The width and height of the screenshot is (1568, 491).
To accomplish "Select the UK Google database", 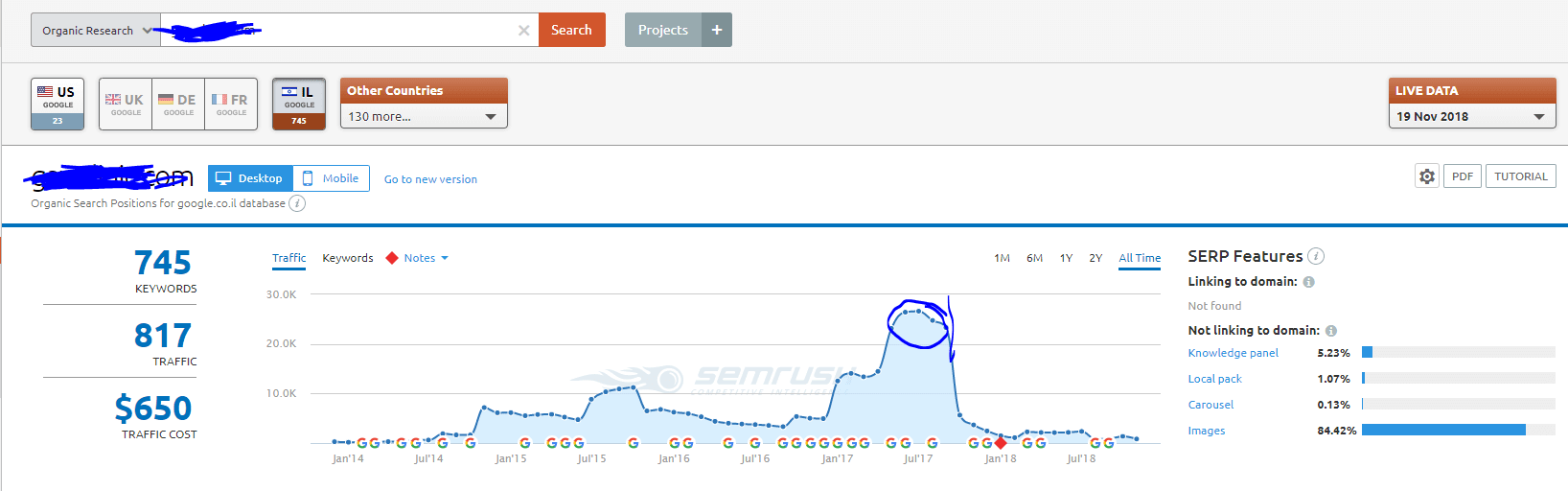I will point(126,104).
